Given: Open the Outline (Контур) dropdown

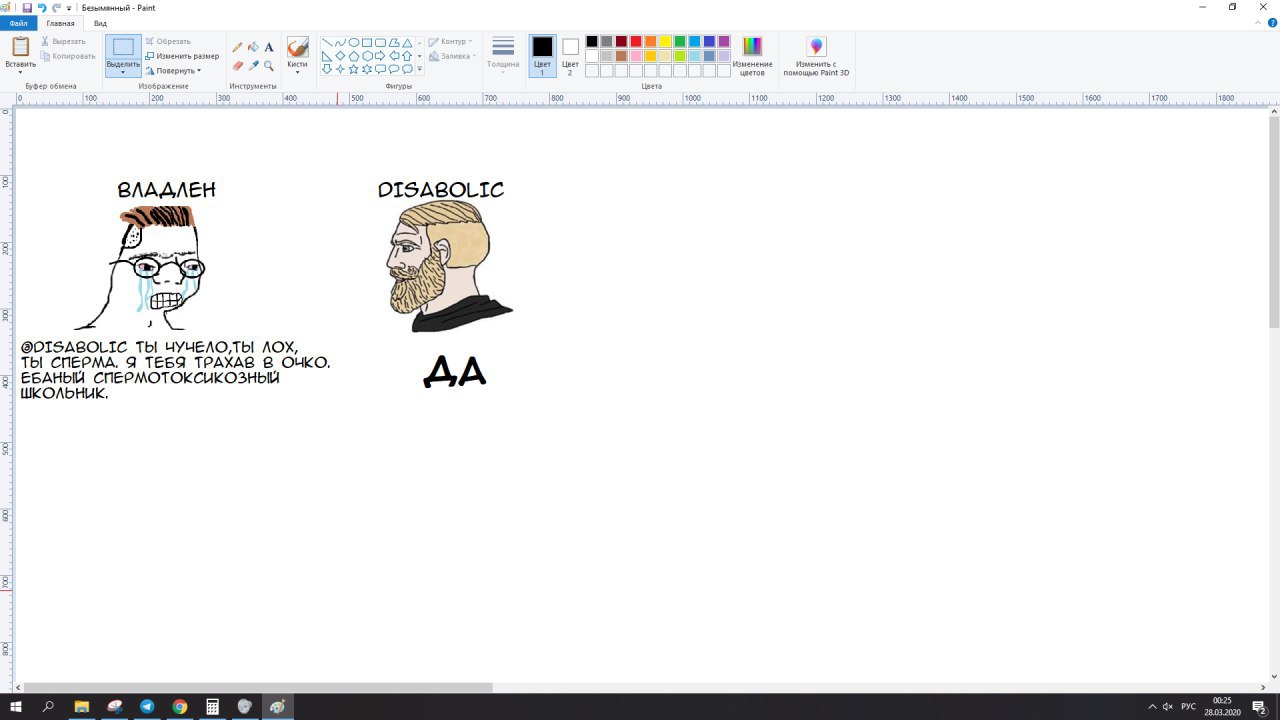Looking at the screenshot, I should pyautogui.click(x=449, y=41).
